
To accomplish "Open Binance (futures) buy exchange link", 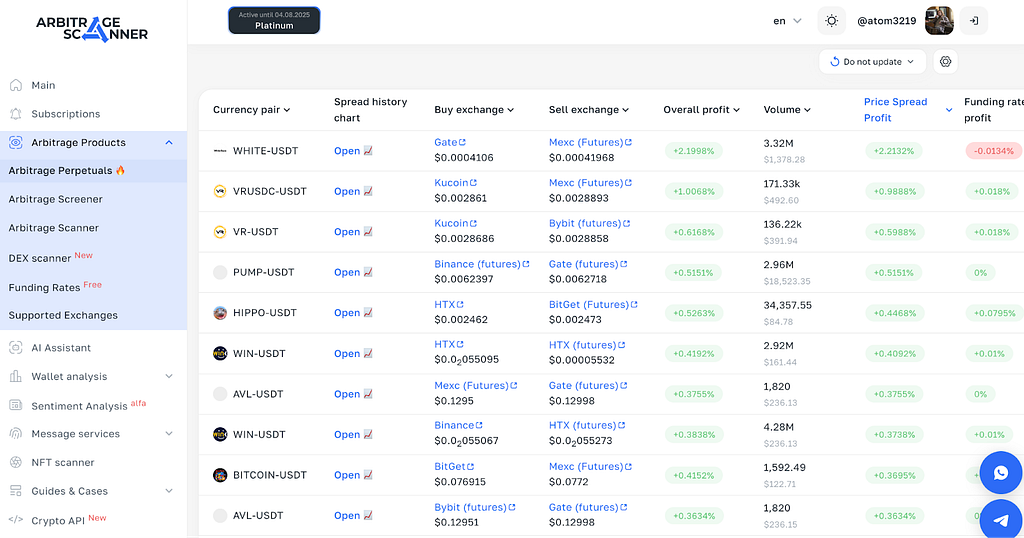I will pyautogui.click(x=481, y=264).
